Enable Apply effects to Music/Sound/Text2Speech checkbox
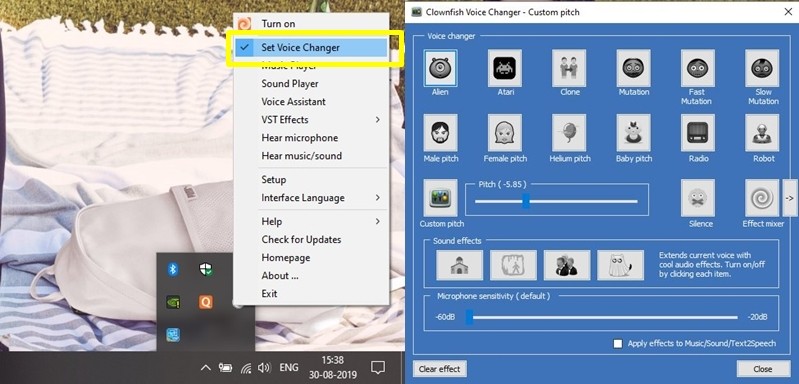Image resolution: width=799 pixels, height=384 pixels. [x=618, y=344]
